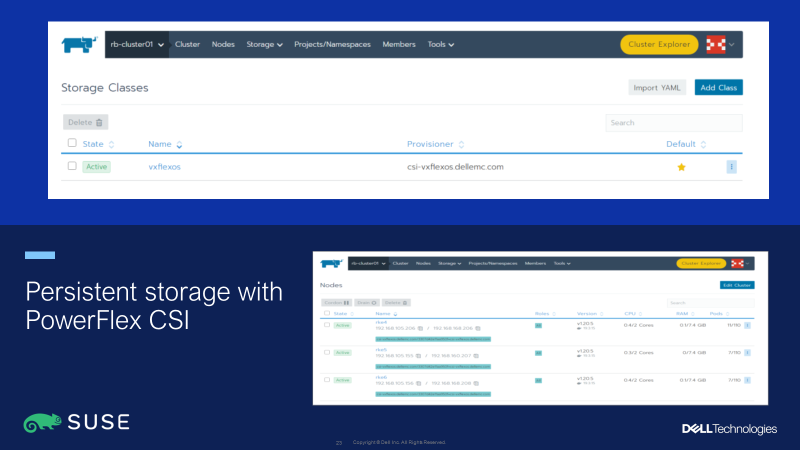Click the user avatar in Storage Classes header
The width and height of the screenshot is (800, 450).
pyautogui.click(x=715, y=44)
